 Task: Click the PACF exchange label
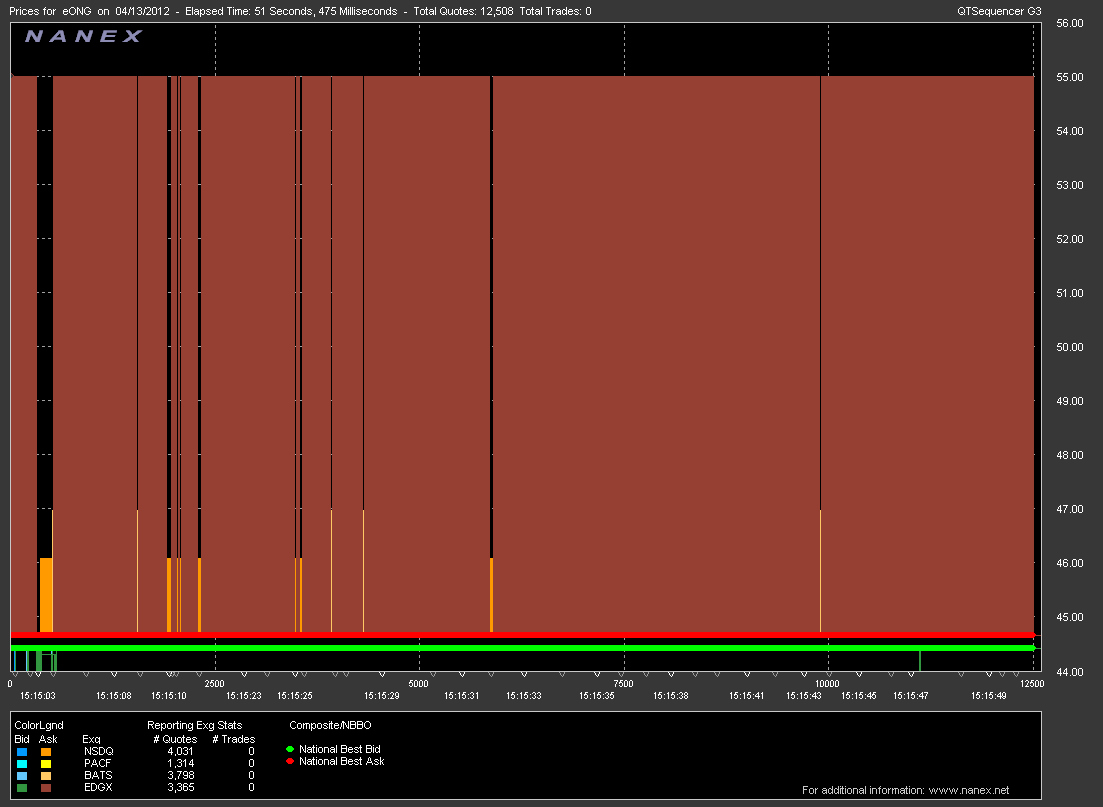[x=98, y=763]
